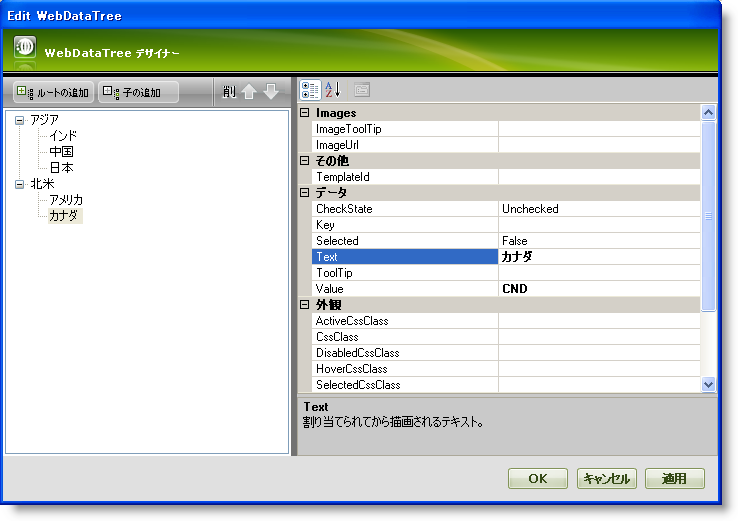This screenshot has height=521, width=738.
Task: Click the キャンセル cancel button
Action: [x=607, y=479]
